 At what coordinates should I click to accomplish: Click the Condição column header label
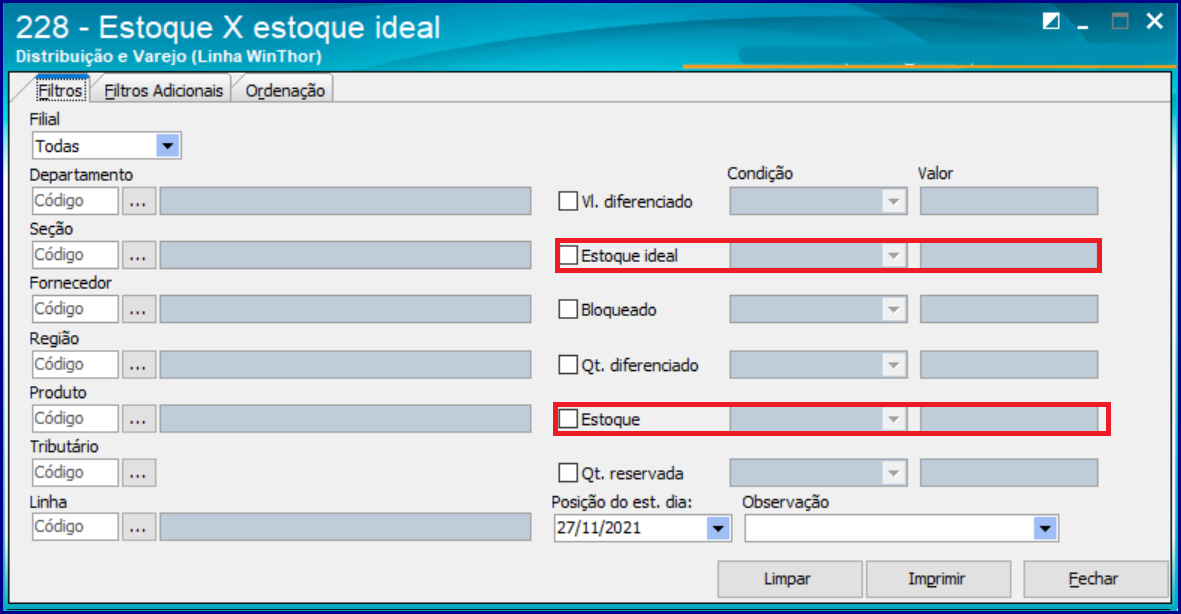760,173
